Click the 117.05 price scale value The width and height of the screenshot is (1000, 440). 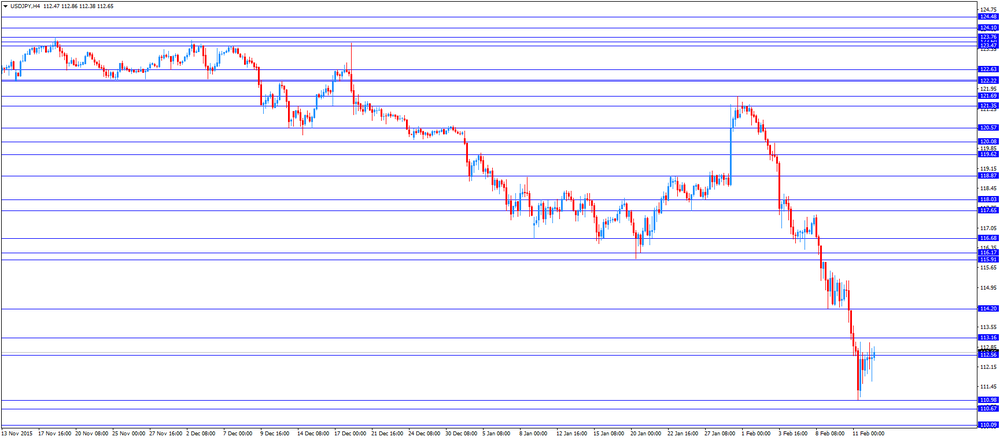(989, 228)
